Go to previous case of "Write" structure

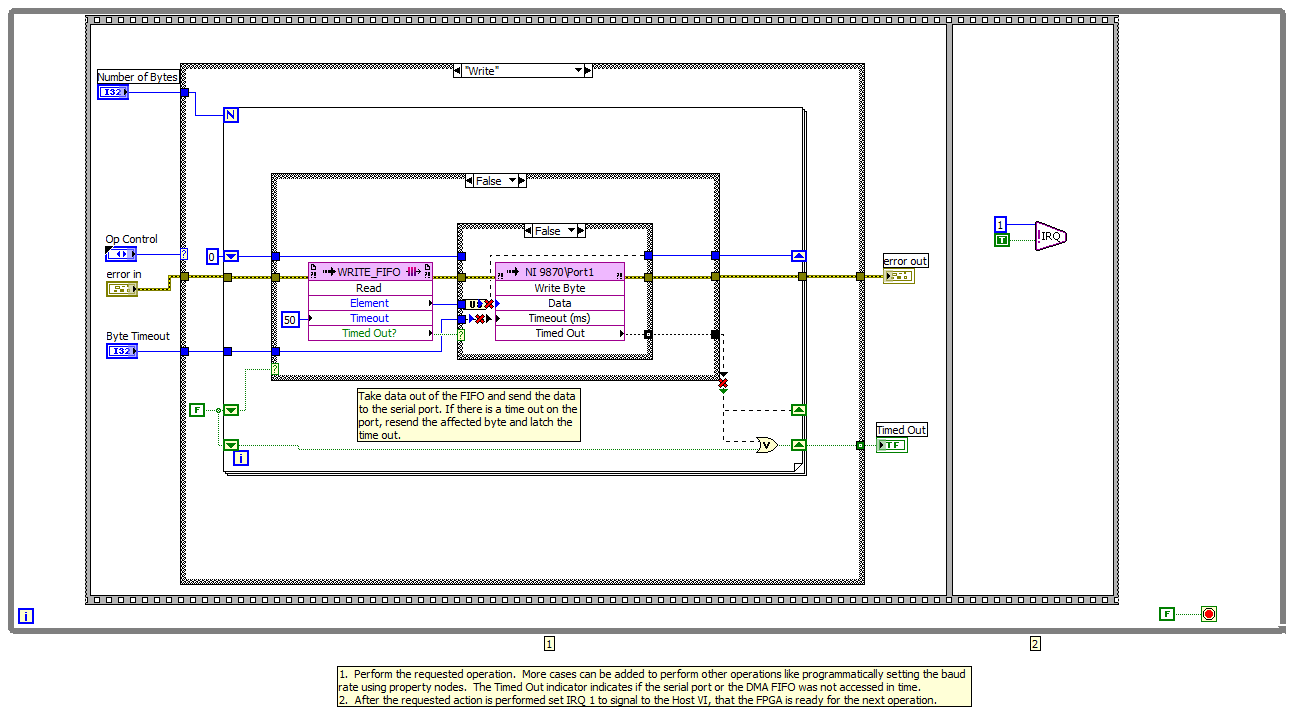pos(458,71)
